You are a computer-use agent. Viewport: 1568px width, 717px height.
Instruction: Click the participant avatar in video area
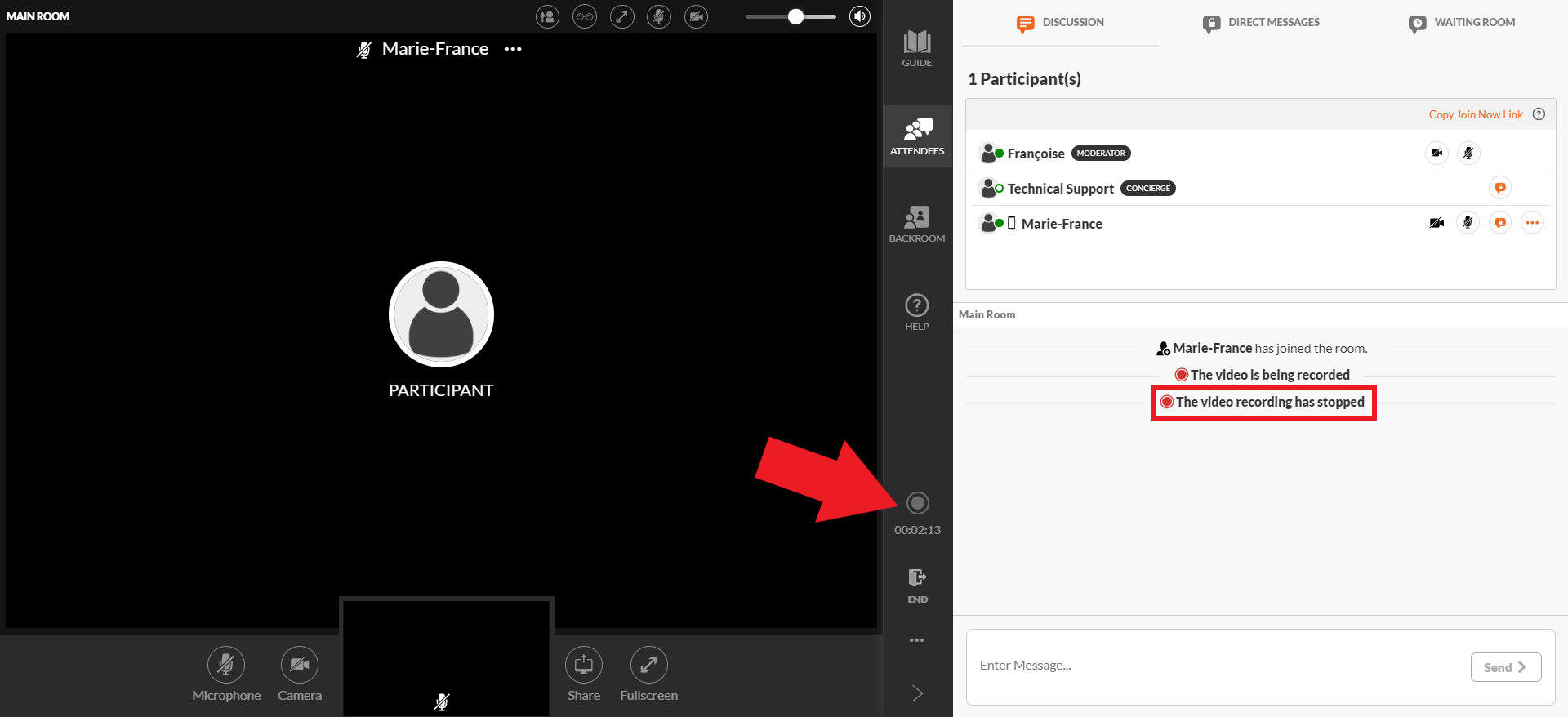(441, 314)
